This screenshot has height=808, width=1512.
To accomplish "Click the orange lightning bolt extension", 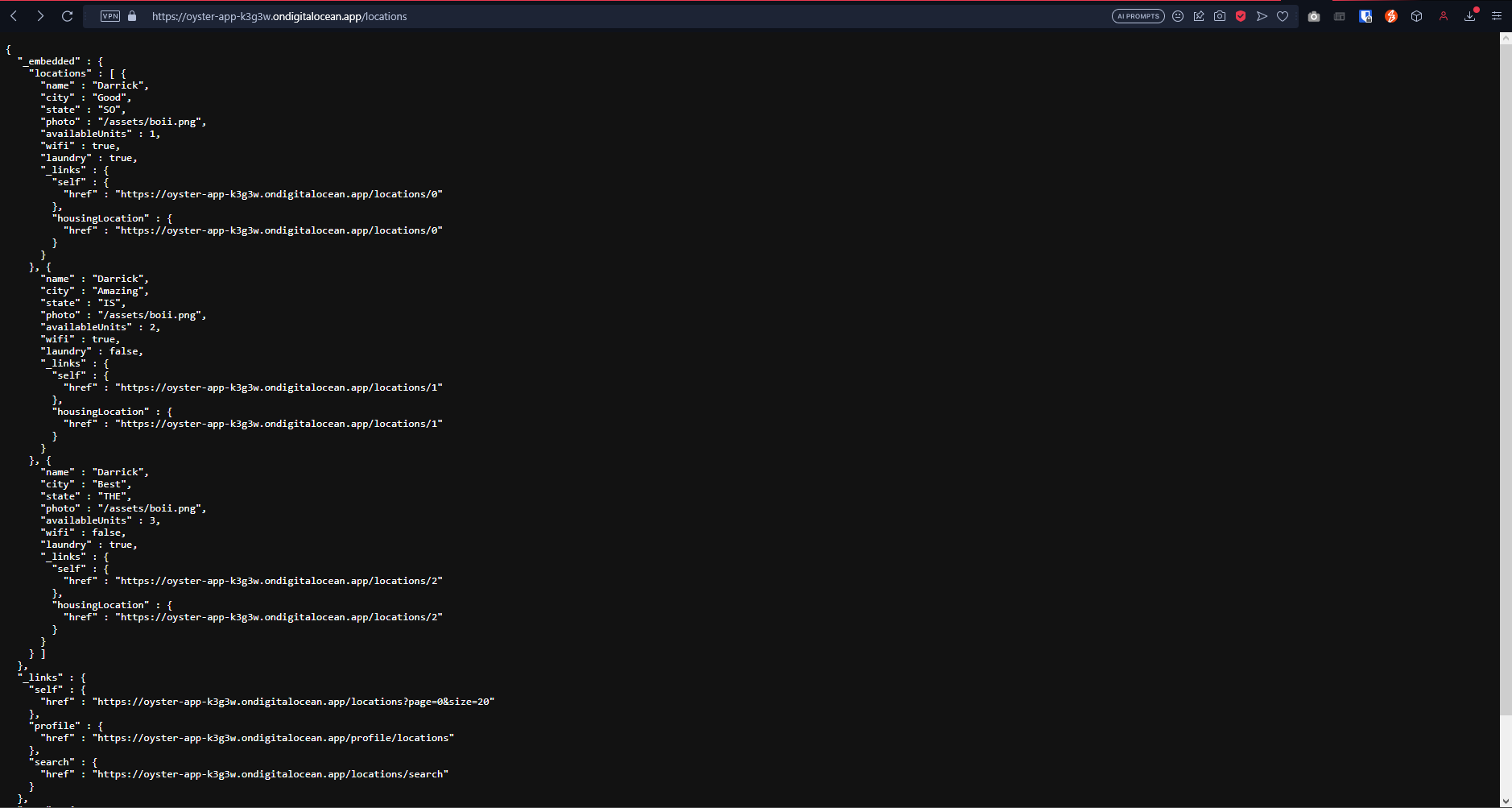I will coord(1391,16).
